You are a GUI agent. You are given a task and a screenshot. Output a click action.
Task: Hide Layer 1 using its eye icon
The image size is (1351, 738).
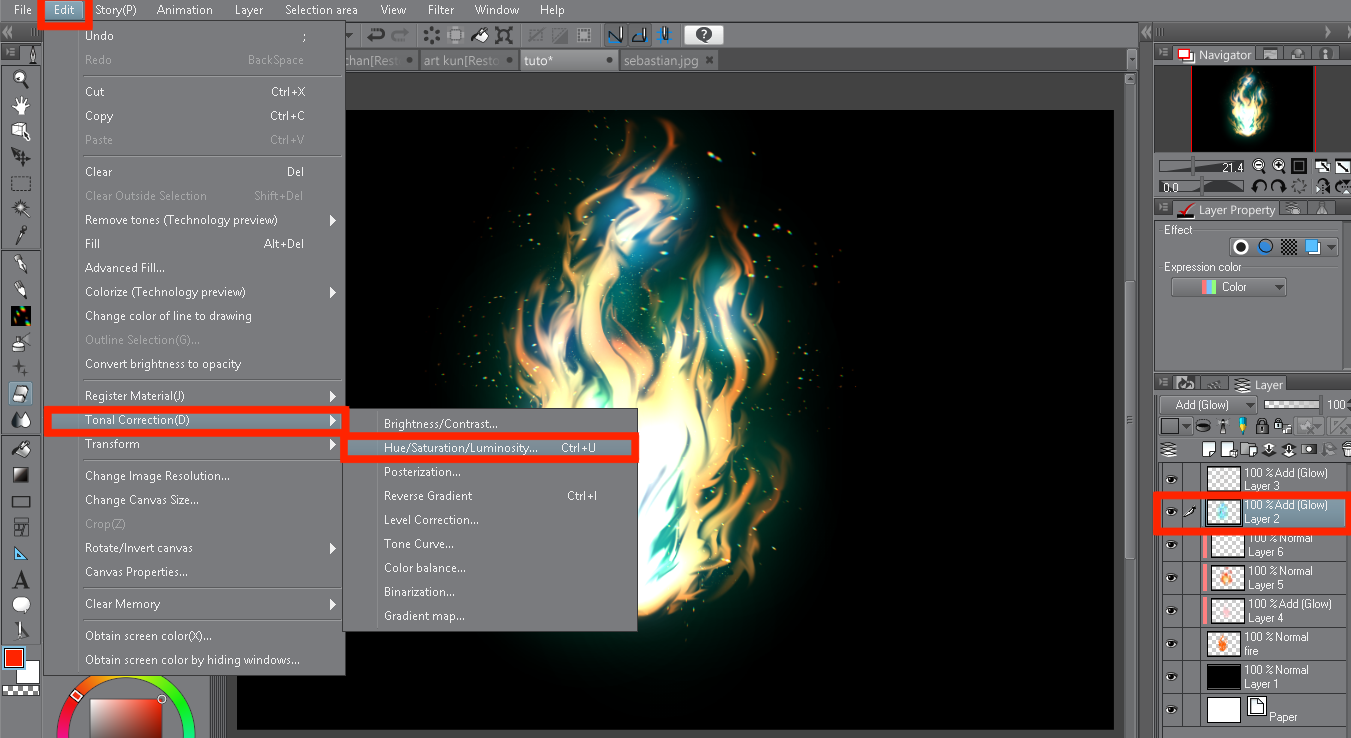tap(1170, 677)
